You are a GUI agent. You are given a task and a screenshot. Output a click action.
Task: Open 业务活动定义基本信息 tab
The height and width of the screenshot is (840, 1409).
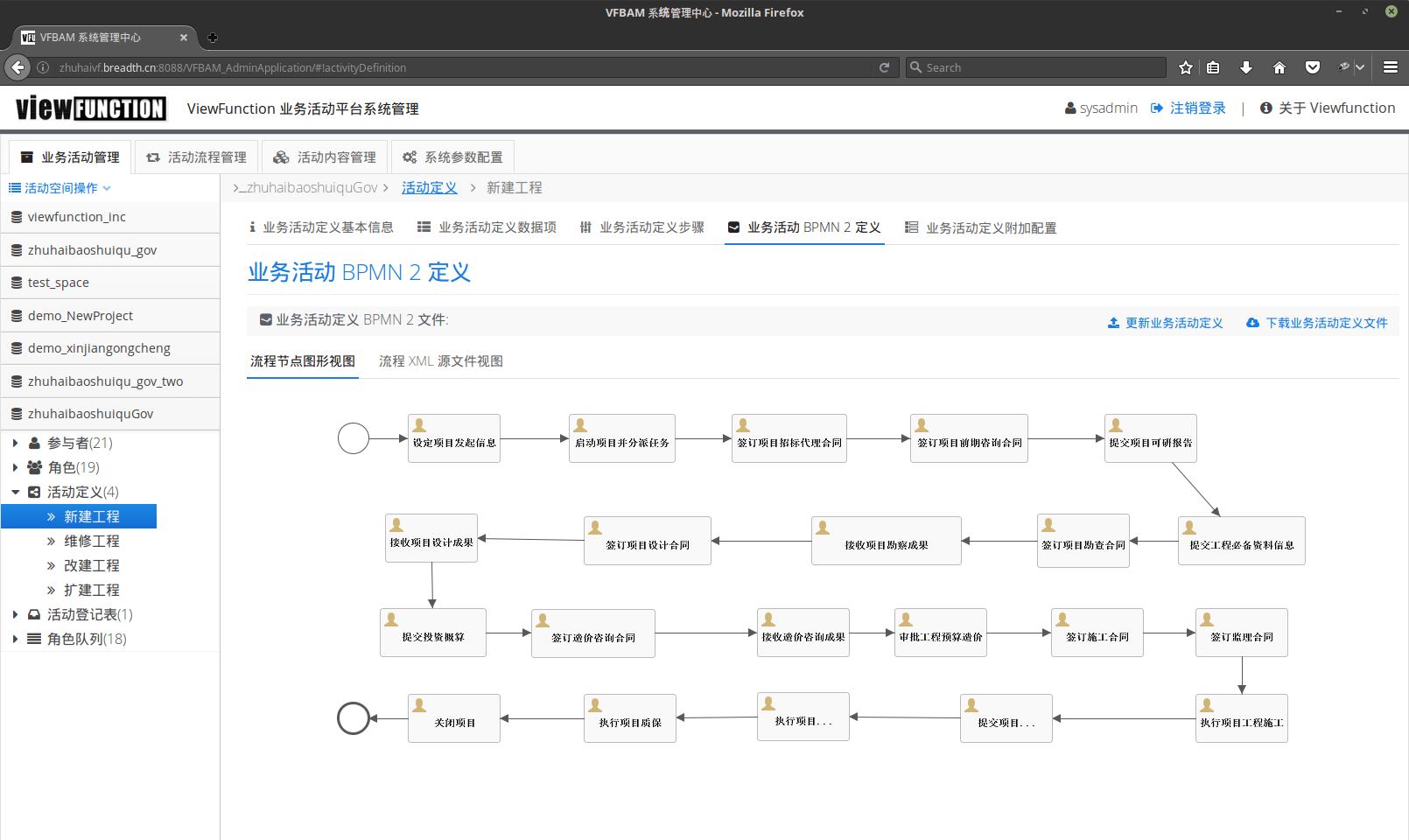coord(321,227)
